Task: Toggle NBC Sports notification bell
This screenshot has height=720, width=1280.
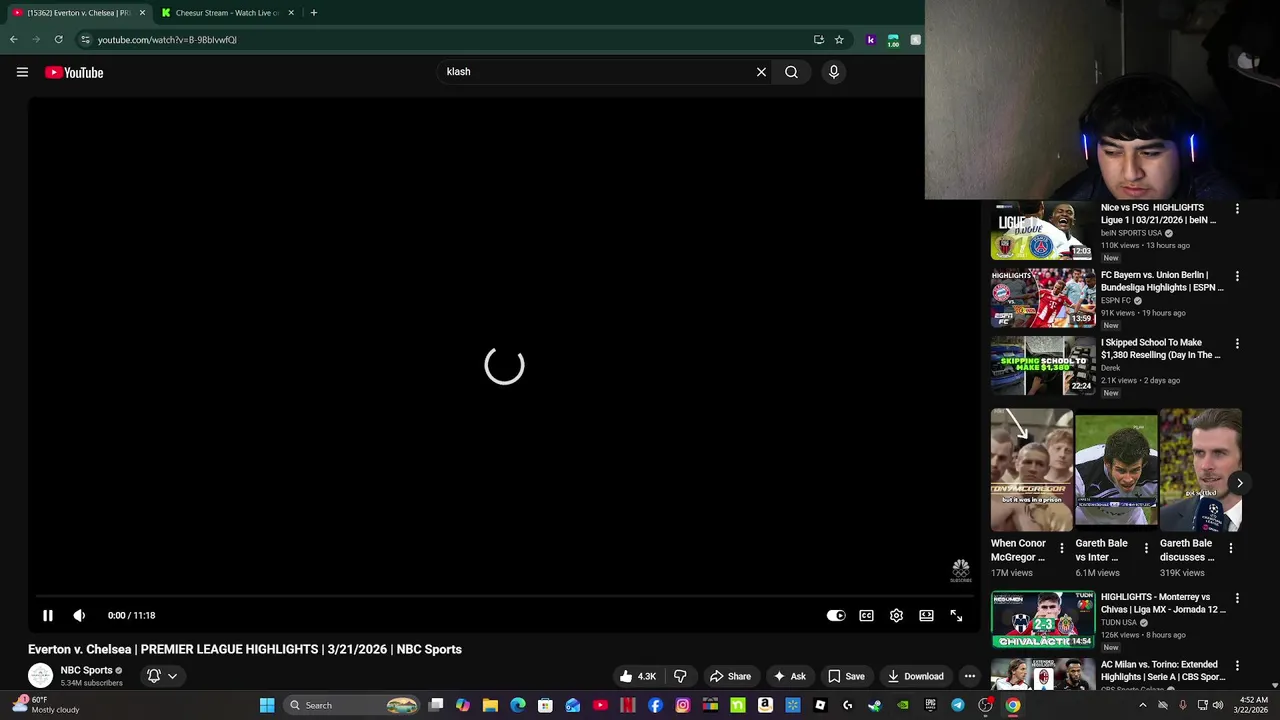Action: (154, 676)
